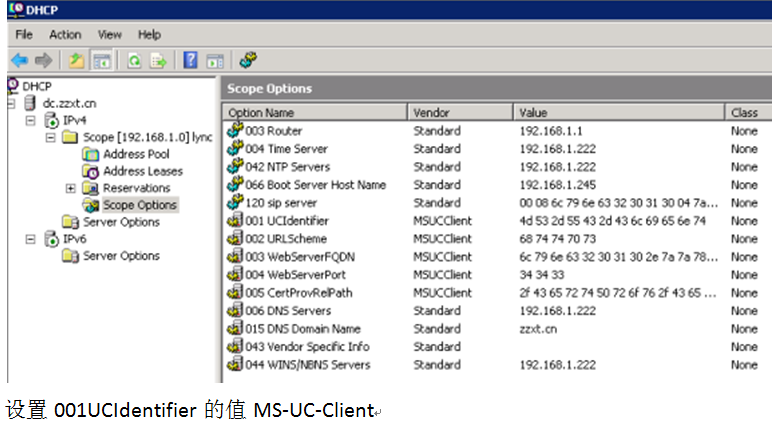772x433 pixels.
Task: Click value zzxt.cn for DNS Domain Name
Action: (x=538, y=329)
